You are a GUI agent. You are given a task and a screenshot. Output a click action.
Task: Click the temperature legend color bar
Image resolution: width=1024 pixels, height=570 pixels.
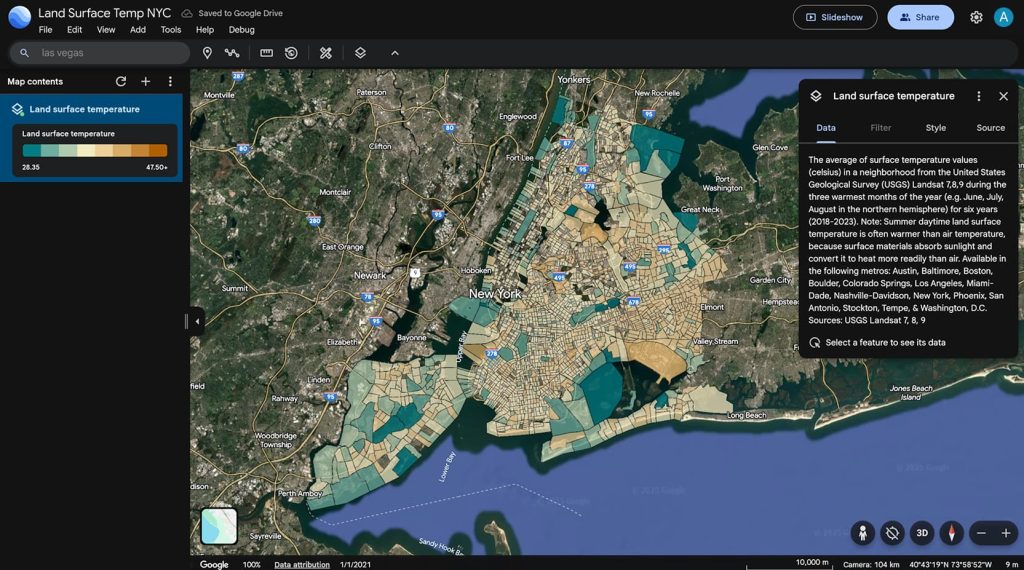95,151
